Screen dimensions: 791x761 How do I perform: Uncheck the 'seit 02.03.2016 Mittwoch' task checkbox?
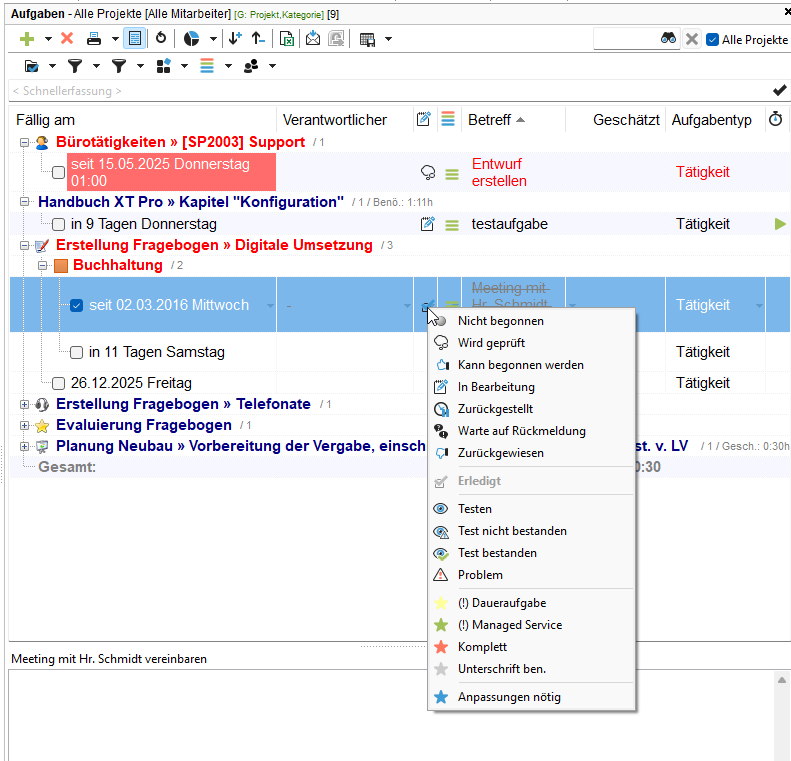pyautogui.click(x=76, y=305)
